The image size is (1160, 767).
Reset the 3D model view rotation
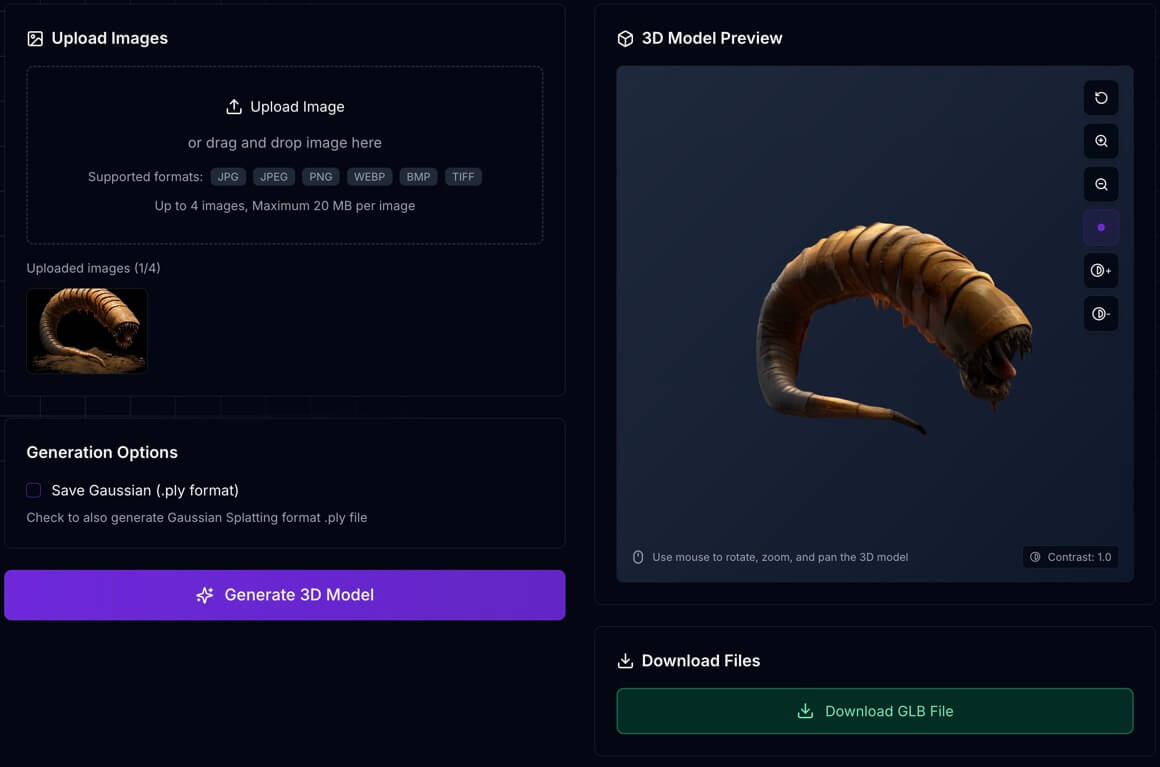click(x=1101, y=98)
